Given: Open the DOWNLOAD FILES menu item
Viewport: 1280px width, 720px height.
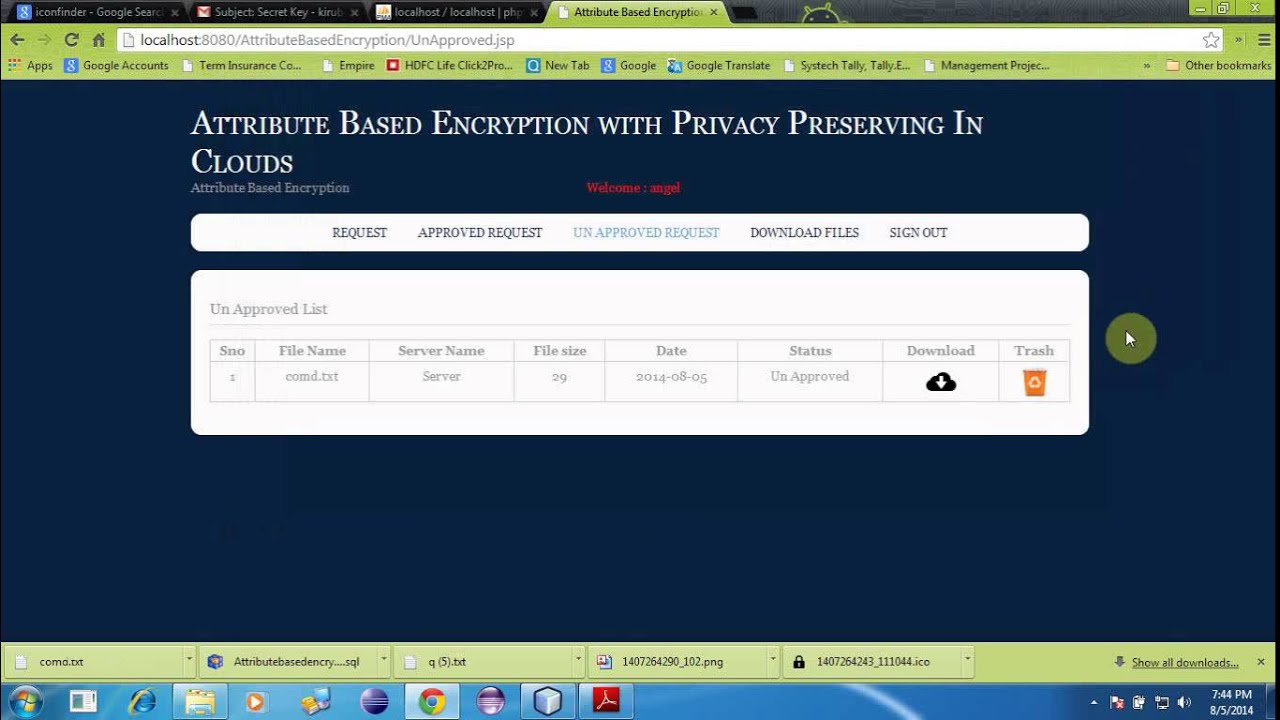Looking at the screenshot, I should click(804, 232).
